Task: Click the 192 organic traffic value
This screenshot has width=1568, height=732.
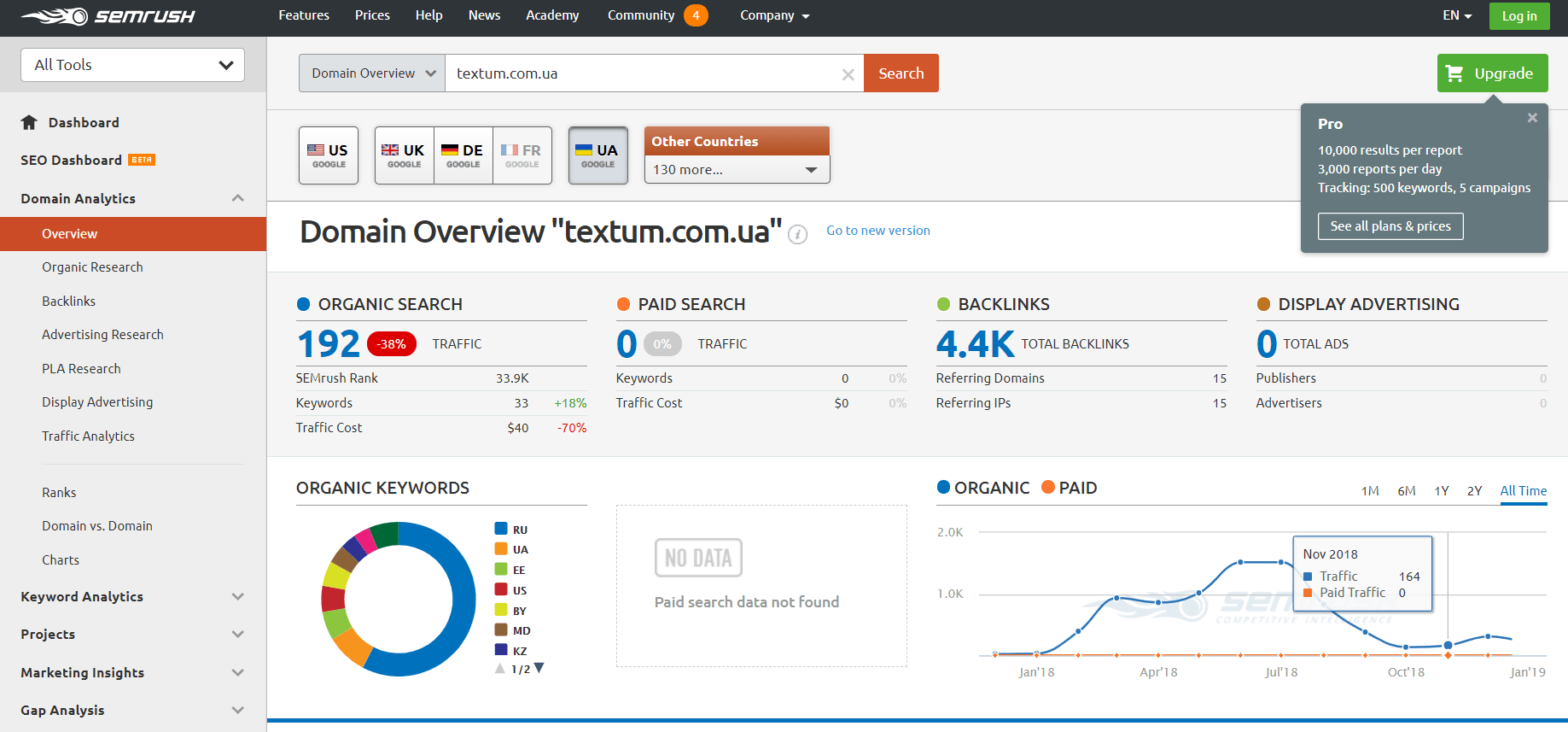Action: 329,343
